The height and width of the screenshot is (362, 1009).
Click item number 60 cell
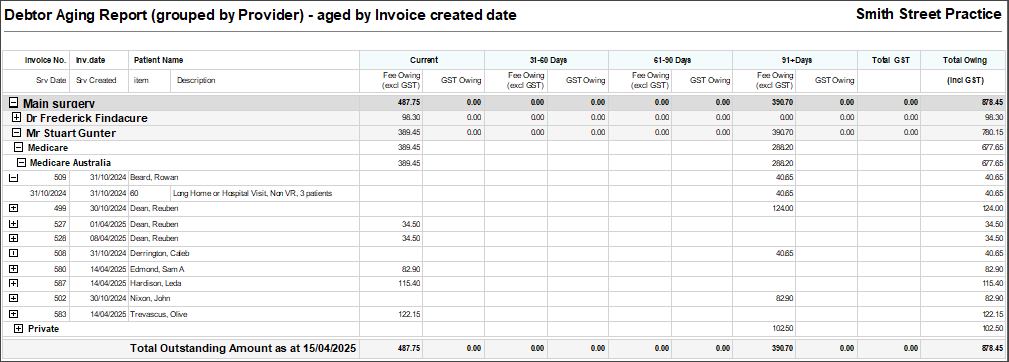[x=134, y=193]
